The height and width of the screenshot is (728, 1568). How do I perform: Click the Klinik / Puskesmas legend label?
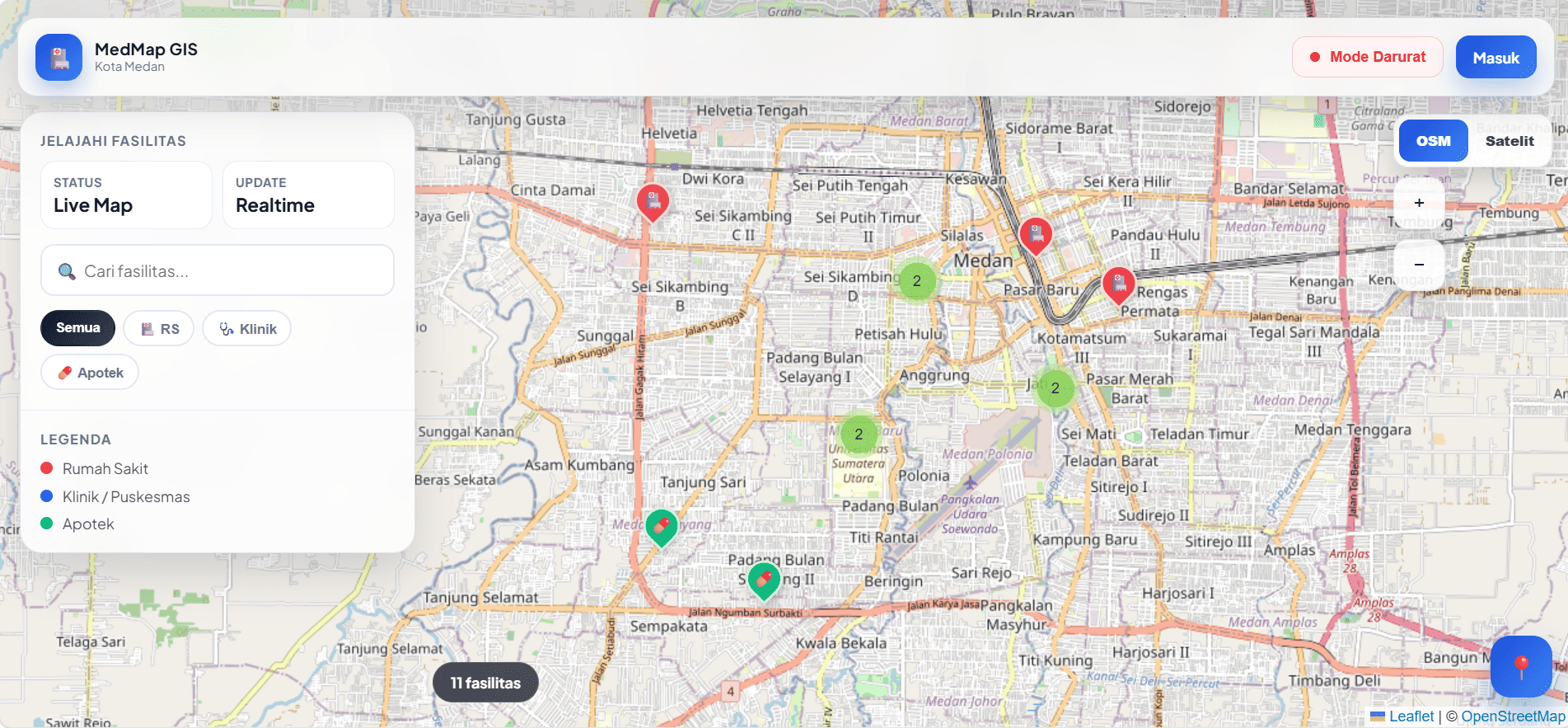point(126,496)
